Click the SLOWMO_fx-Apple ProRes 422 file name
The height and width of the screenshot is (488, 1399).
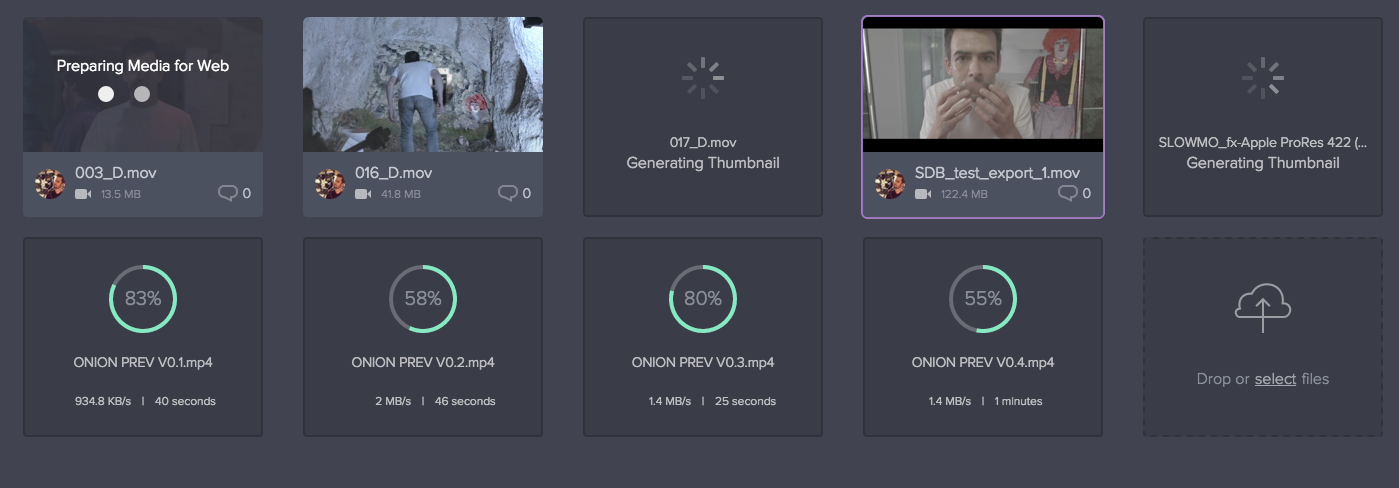point(1263,143)
